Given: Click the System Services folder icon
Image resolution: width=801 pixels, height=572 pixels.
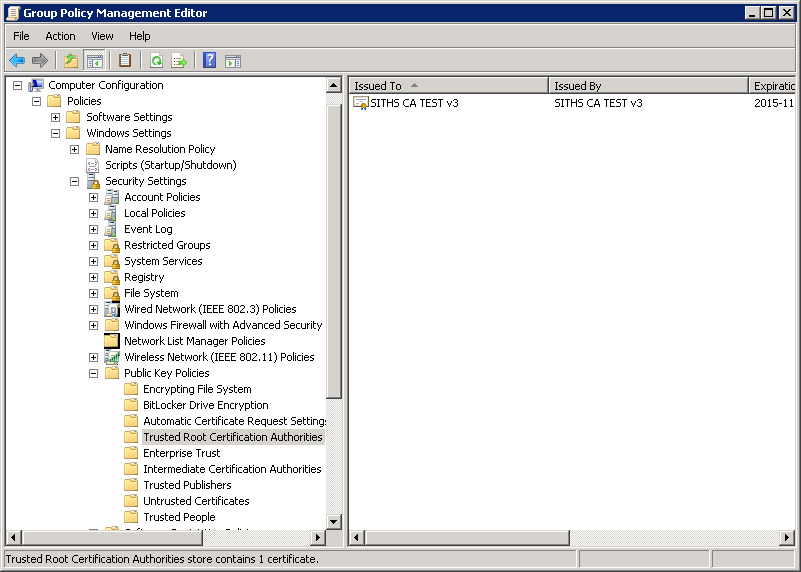Looking at the screenshot, I should [x=112, y=261].
